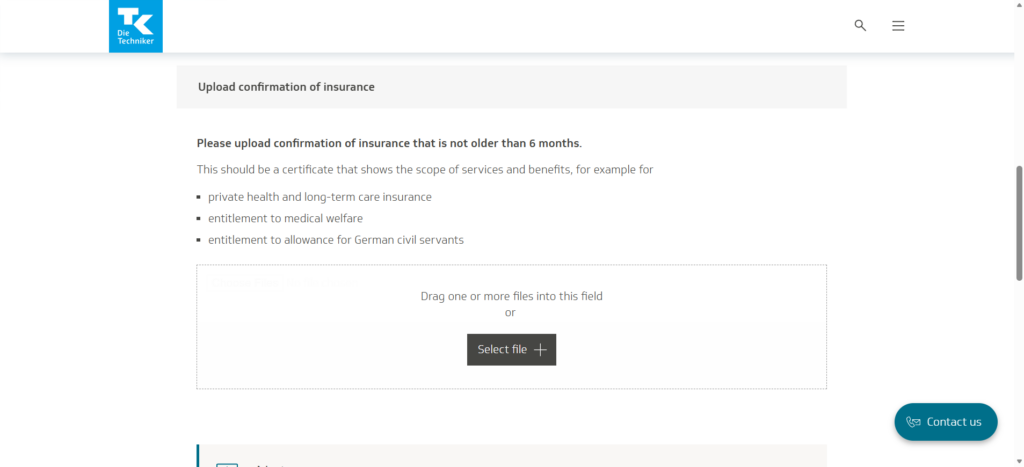The image size is (1024, 467).
Task: Click the vertical scrollbar thumb
Action: (1019, 222)
